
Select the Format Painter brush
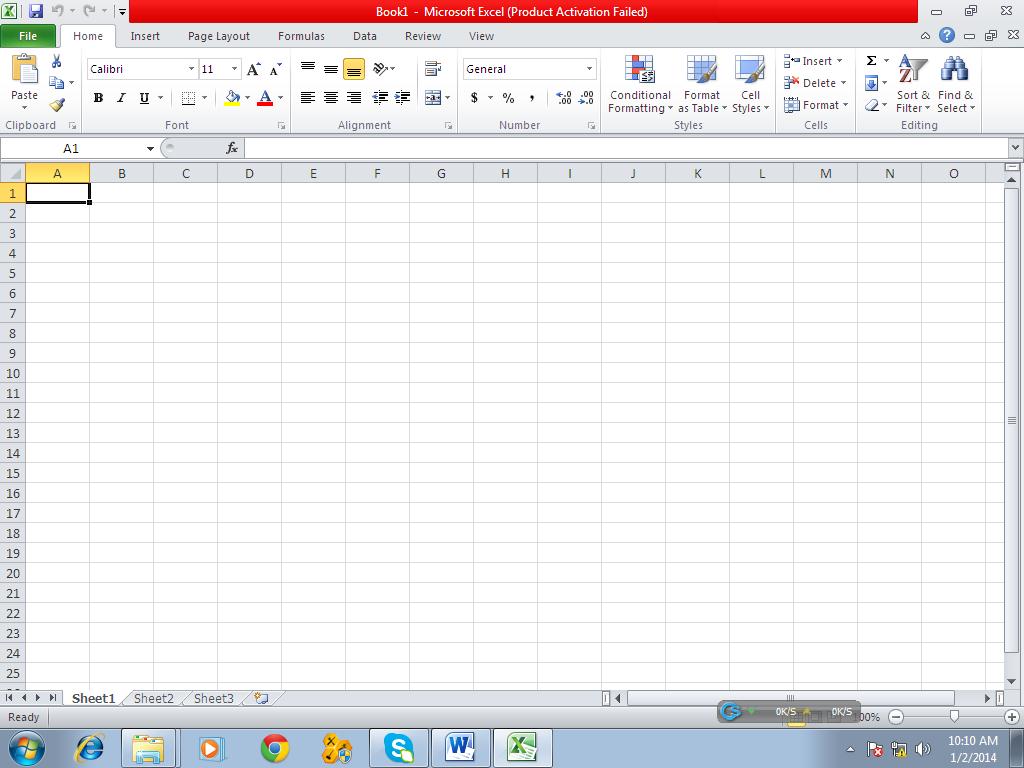(x=57, y=104)
